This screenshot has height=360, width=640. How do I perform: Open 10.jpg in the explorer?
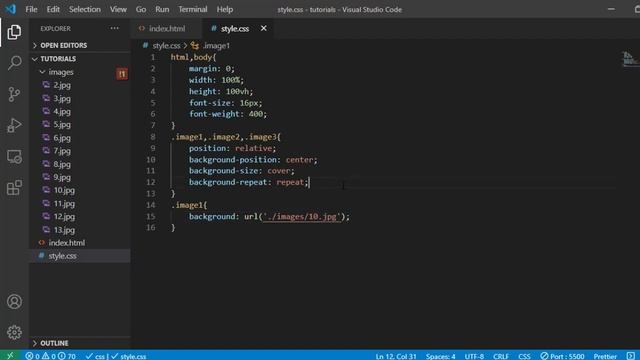click(x=64, y=190)
